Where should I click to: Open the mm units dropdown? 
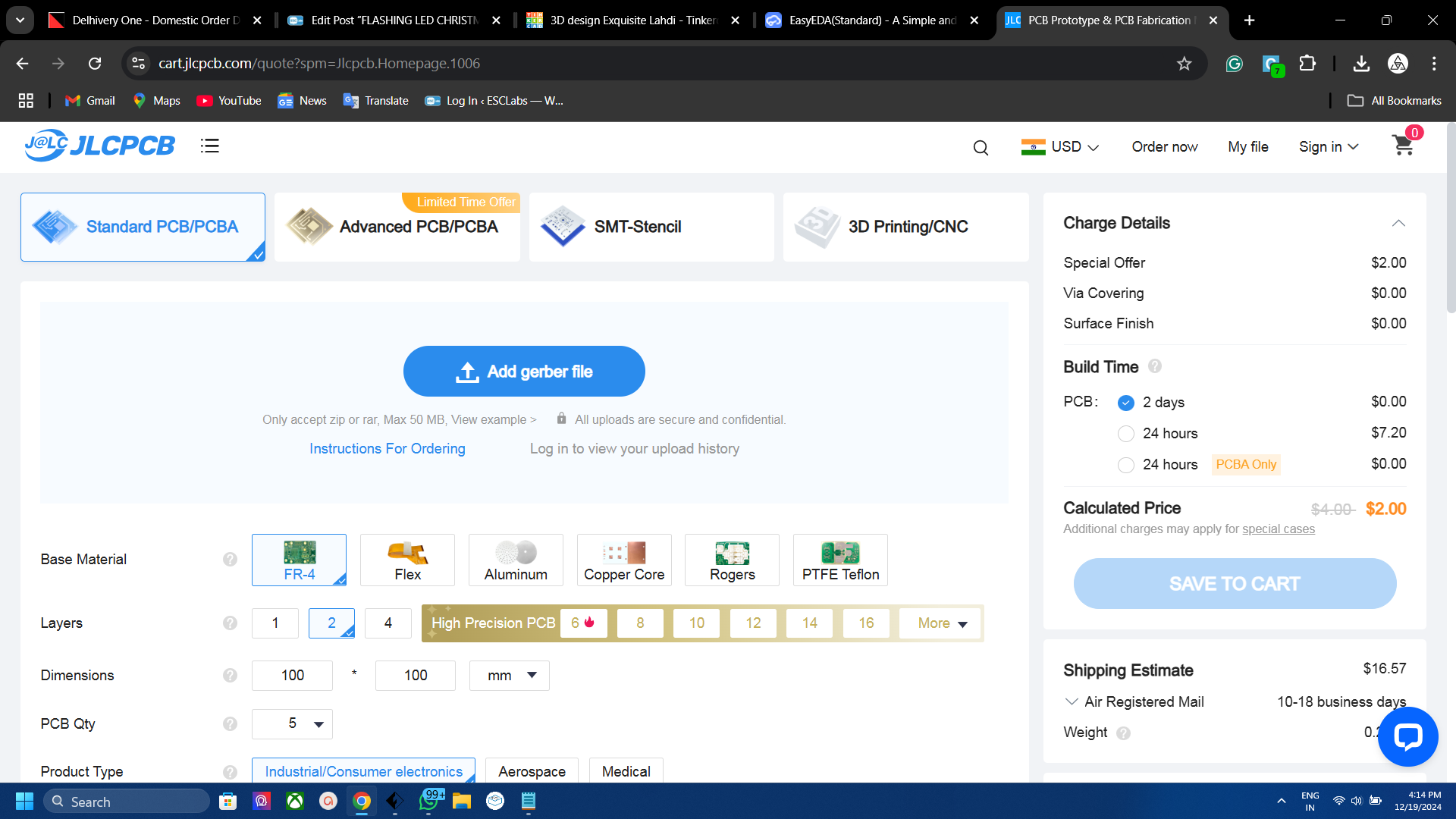point(510,676)
